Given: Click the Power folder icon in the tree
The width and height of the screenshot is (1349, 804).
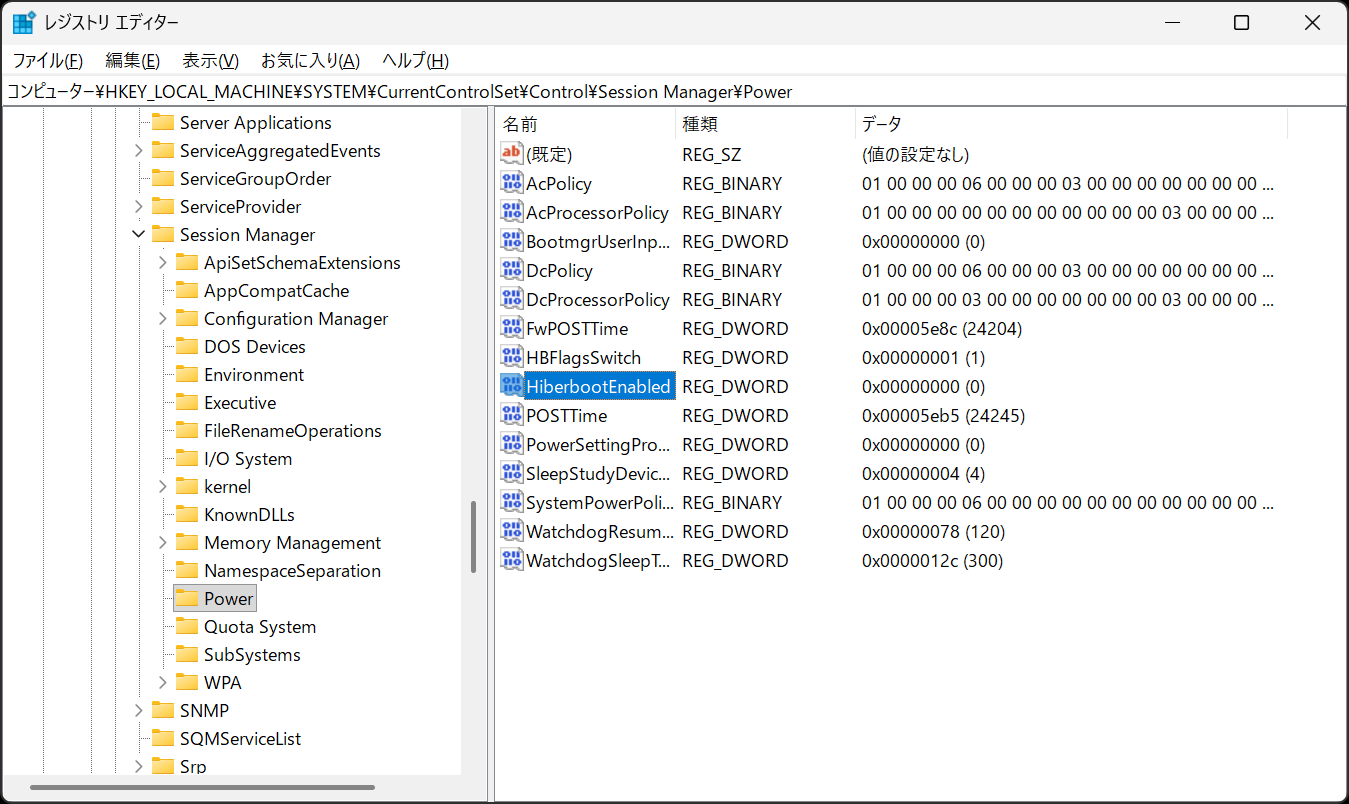Looking at the screenshot, I should click(x=186, y=597).
